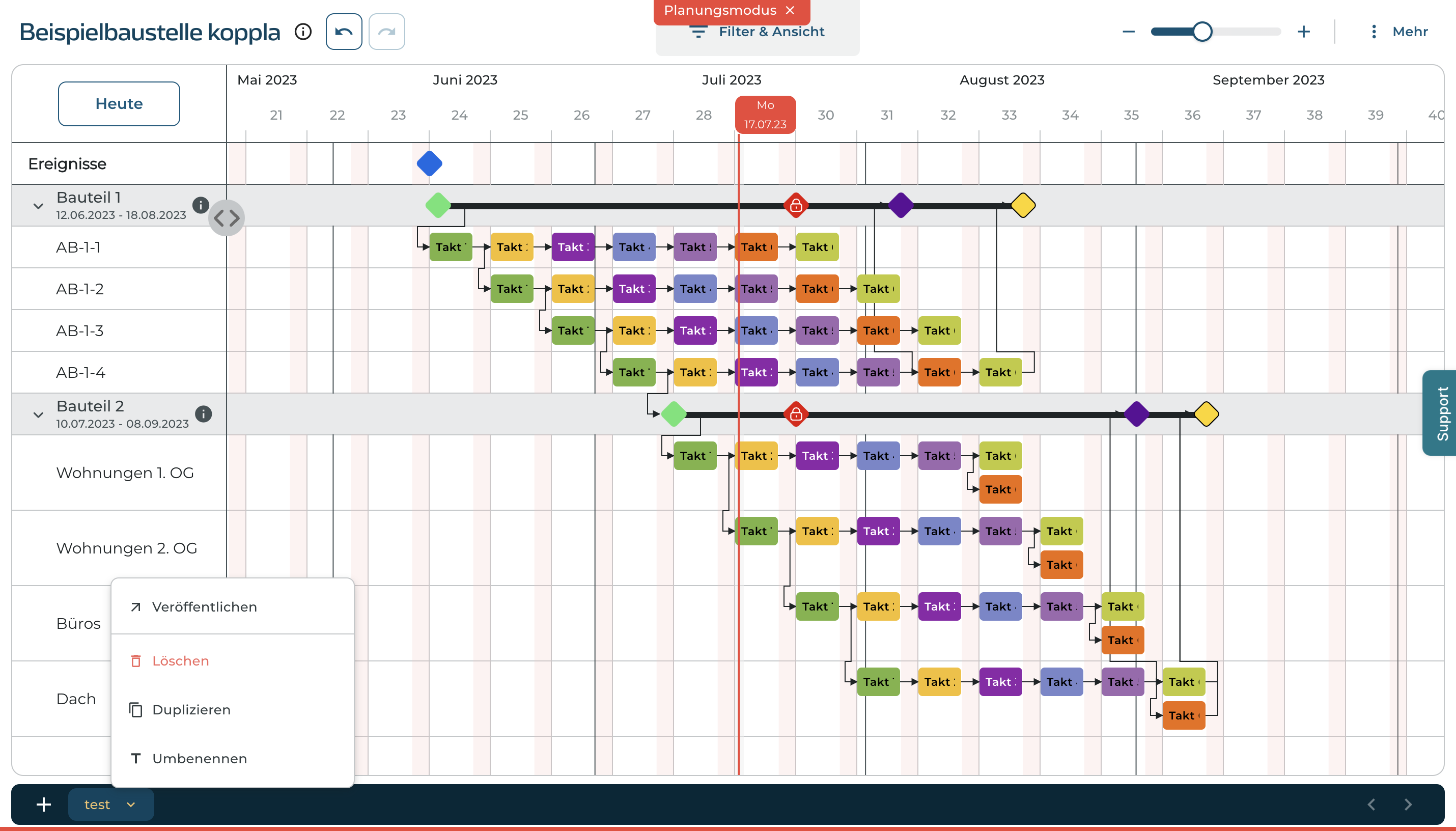Click the sidebar resize arrows handle
The height and width of the screenshot is (831, 1456).
(x=227, y=217)
